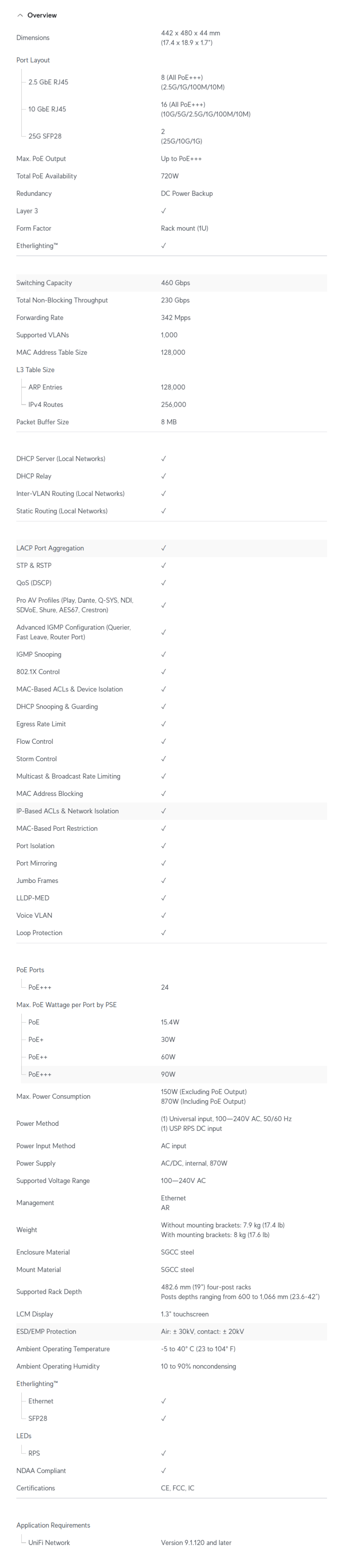The width and height of the screenshot is (339, 1568).
Task: Select the Port Layout row label
Action: (x=33, y=60)
